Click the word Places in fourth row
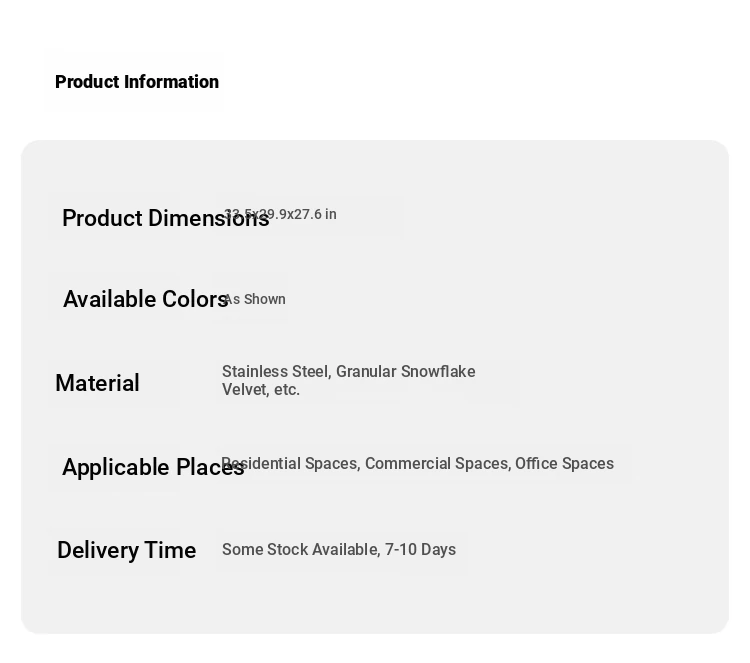This screenshot has height=663, width=750. (210, 467)
